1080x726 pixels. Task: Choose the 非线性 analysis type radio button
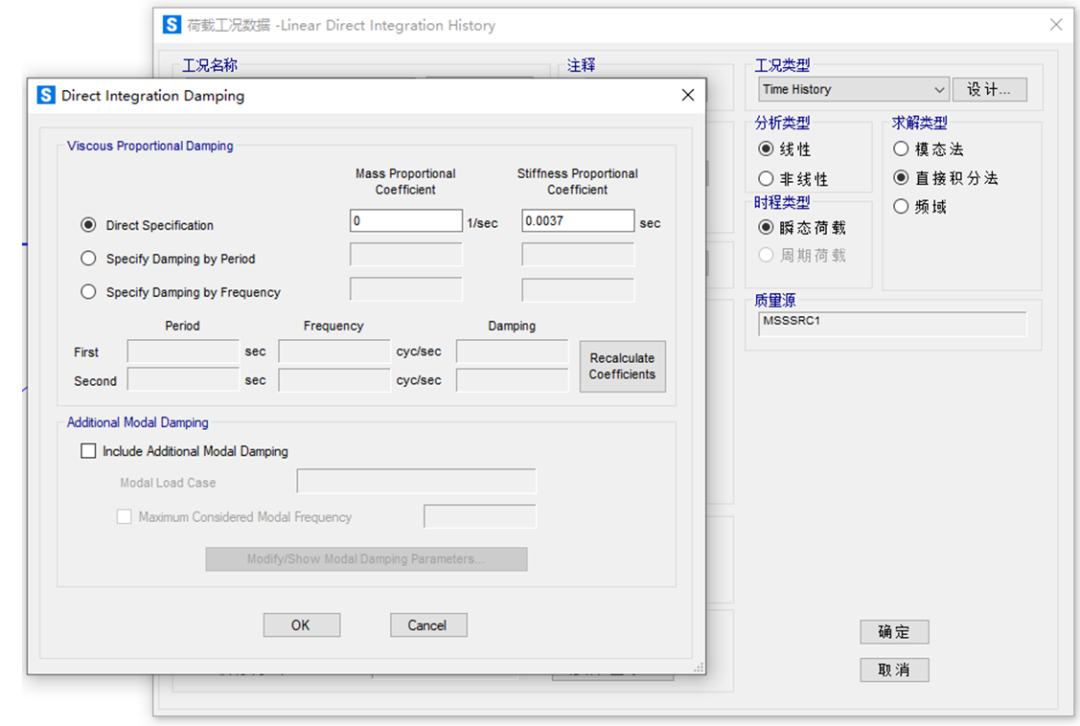coord(765,179)
